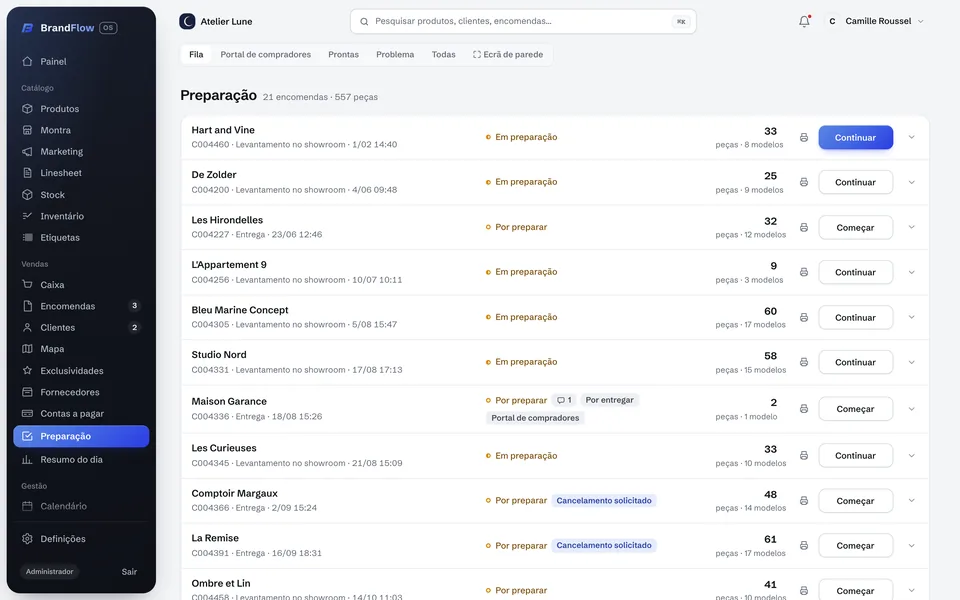
Task: Click Começar for Maison Garance
Action: tap(855, 409)
